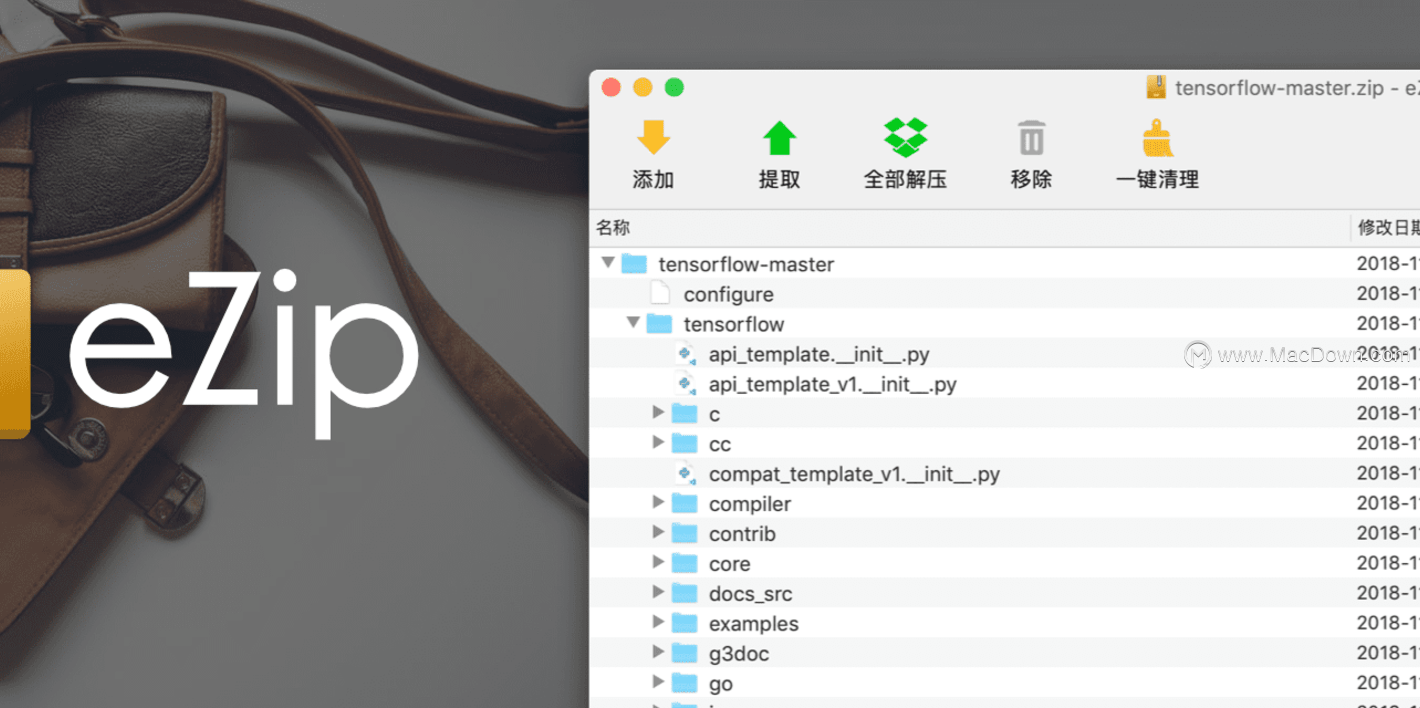Viewport: 1420px width, 708px height.
Task: Select the cc folder icon
Action: [x=684, y=443]
